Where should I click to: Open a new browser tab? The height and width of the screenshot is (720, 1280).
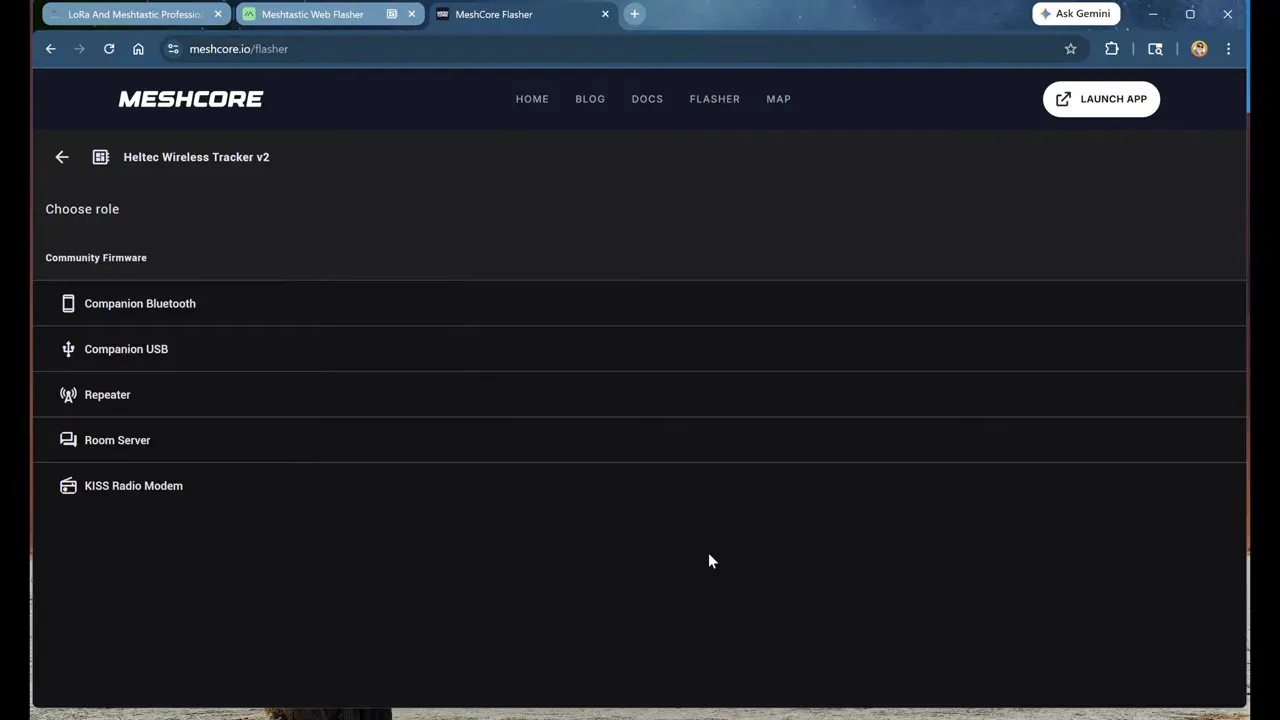[x=634, y=14]
